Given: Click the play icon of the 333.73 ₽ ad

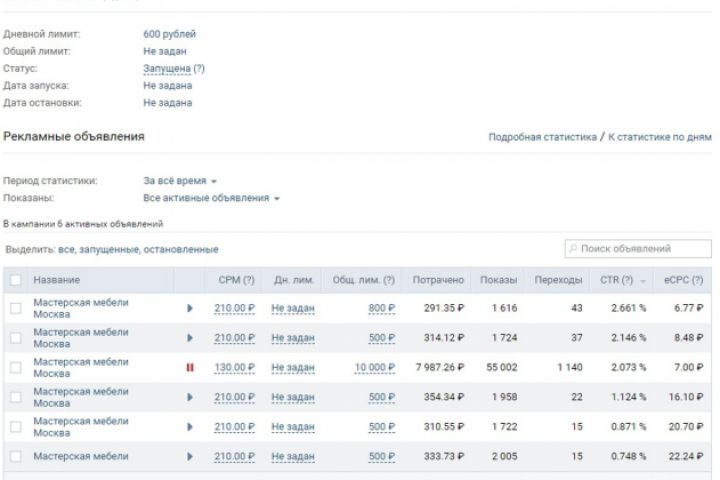Looking at the screenshot, I should [x=190, y=457].
